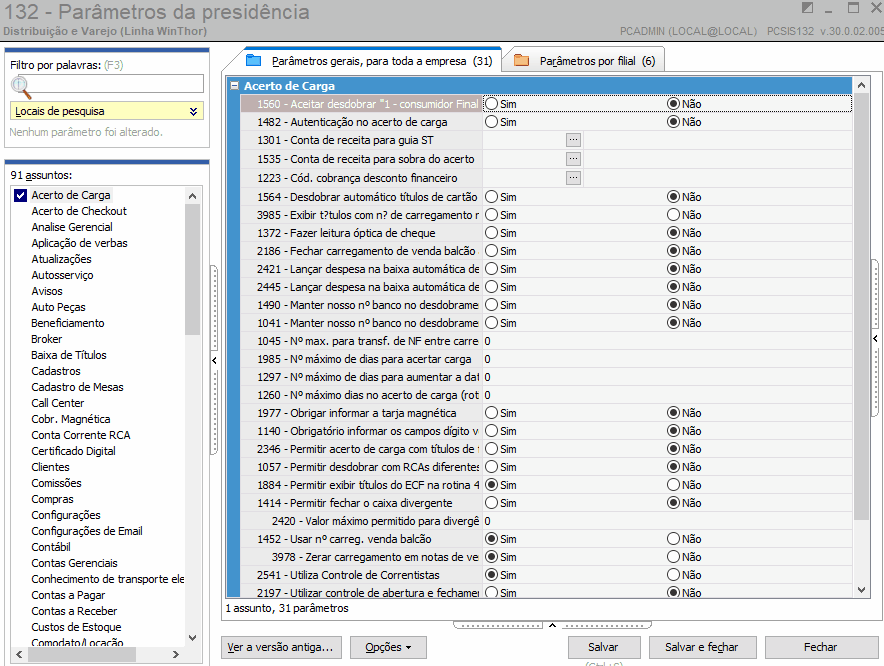
Task: Select Certificado Digital subject
Action: click(73, 451)
